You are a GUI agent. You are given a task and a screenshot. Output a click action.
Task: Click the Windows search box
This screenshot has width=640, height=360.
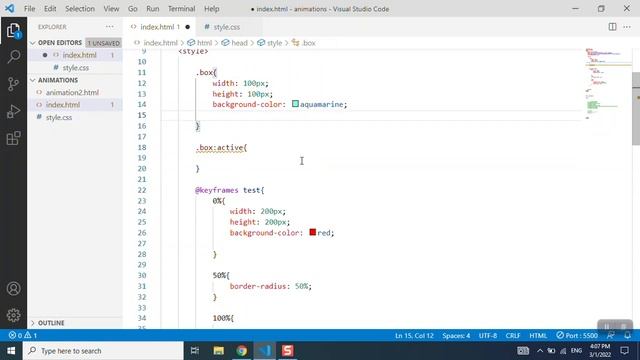pyautogui.click(x=103, y=351)
